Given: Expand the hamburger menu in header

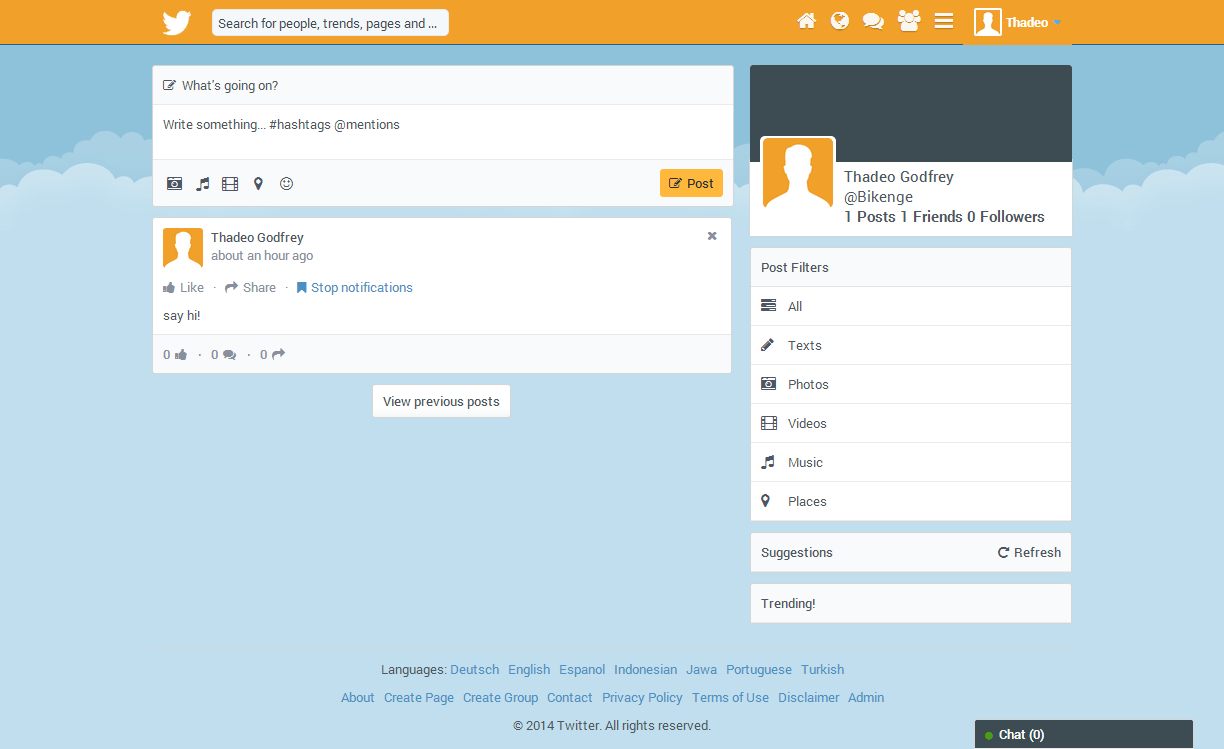Looking at the screenshot, I should pyautogui.click(x=943, y=21).
